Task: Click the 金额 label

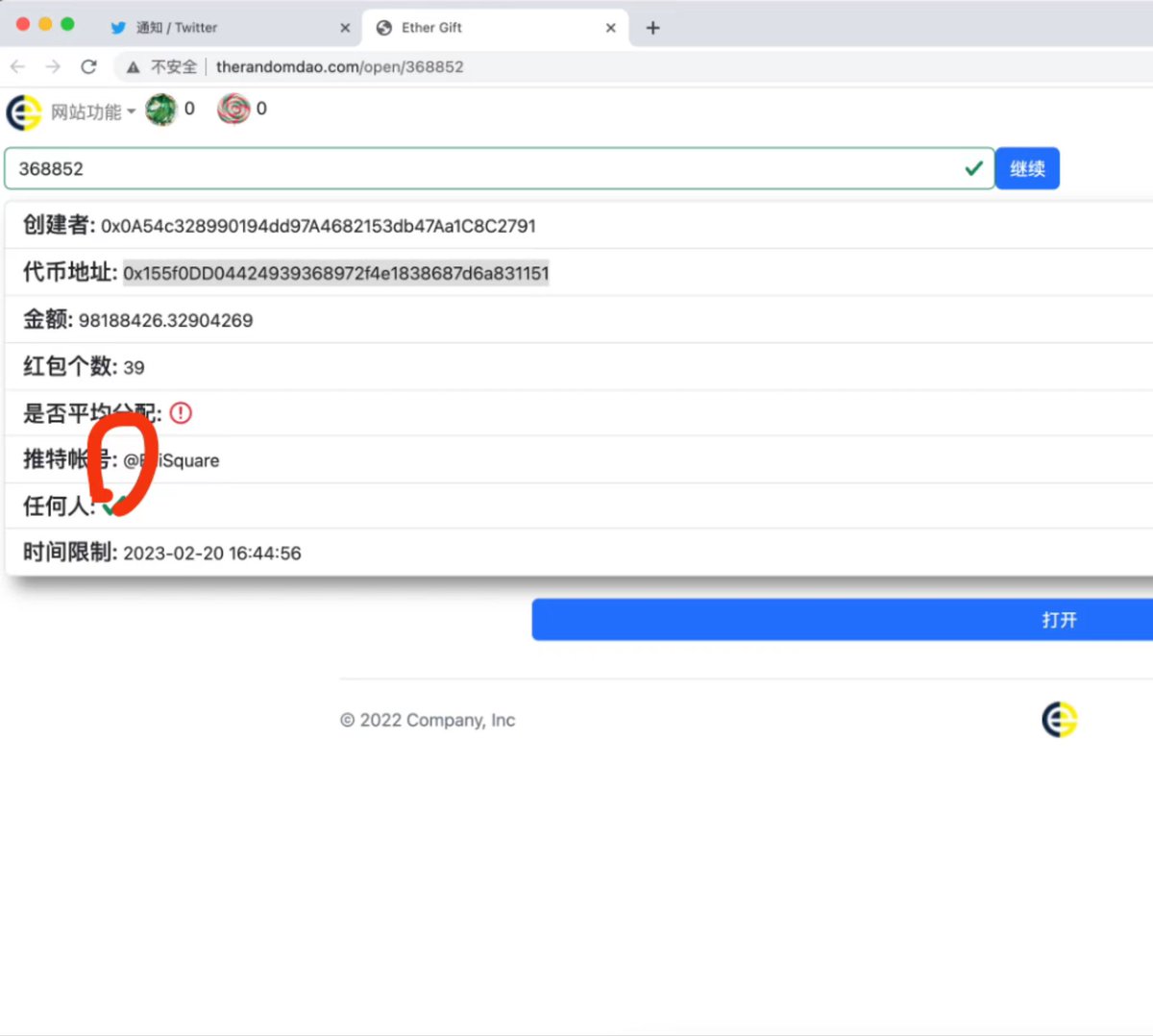Action: [x=48, y=319]
